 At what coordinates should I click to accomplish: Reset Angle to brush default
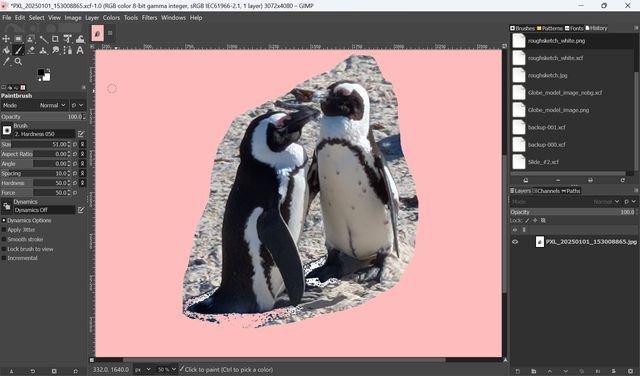[x=75, y=164]
